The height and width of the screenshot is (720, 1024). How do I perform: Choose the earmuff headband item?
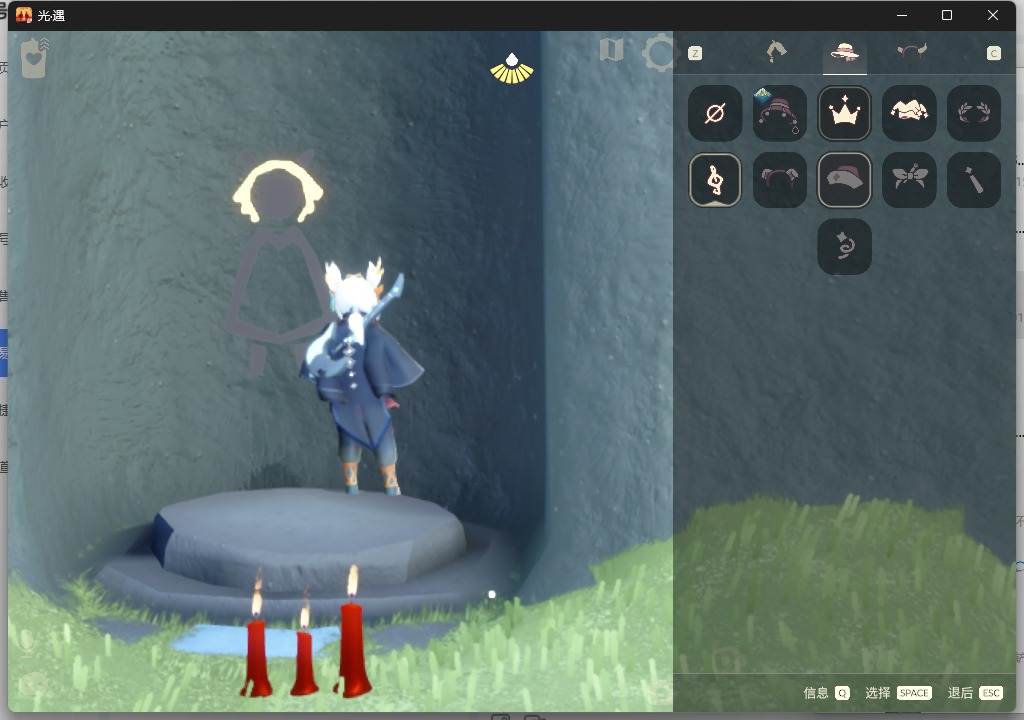(779, 180)
